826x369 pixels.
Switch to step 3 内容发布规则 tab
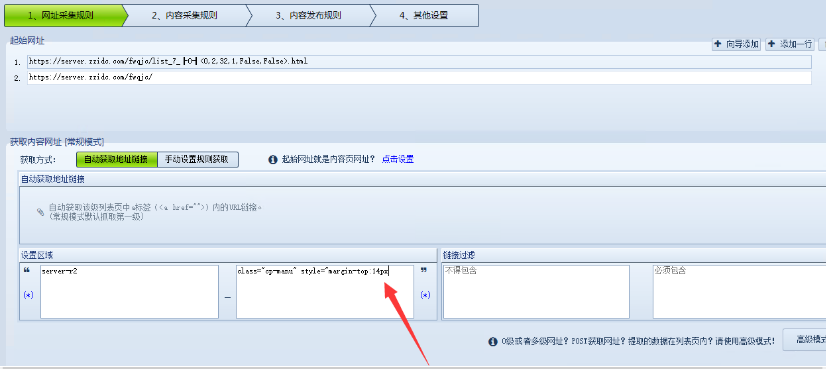(x=308, y=15)
